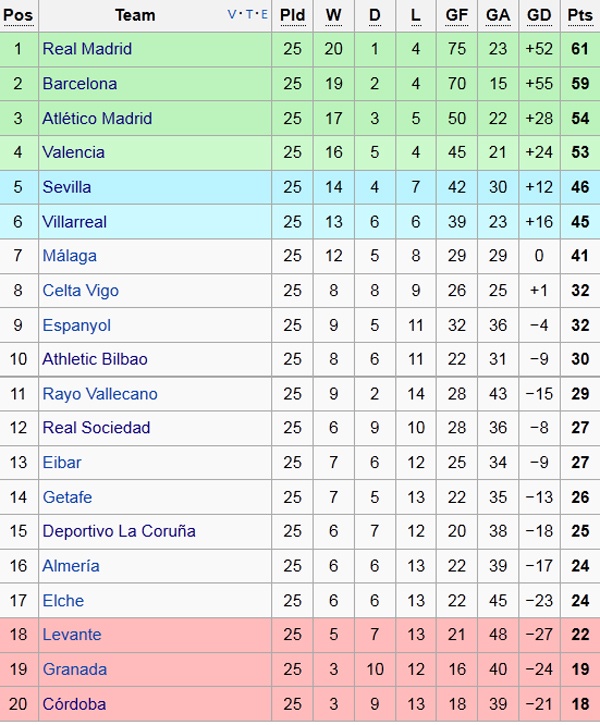
Task: Open the Córdoba team link
Action: [73, 703]
